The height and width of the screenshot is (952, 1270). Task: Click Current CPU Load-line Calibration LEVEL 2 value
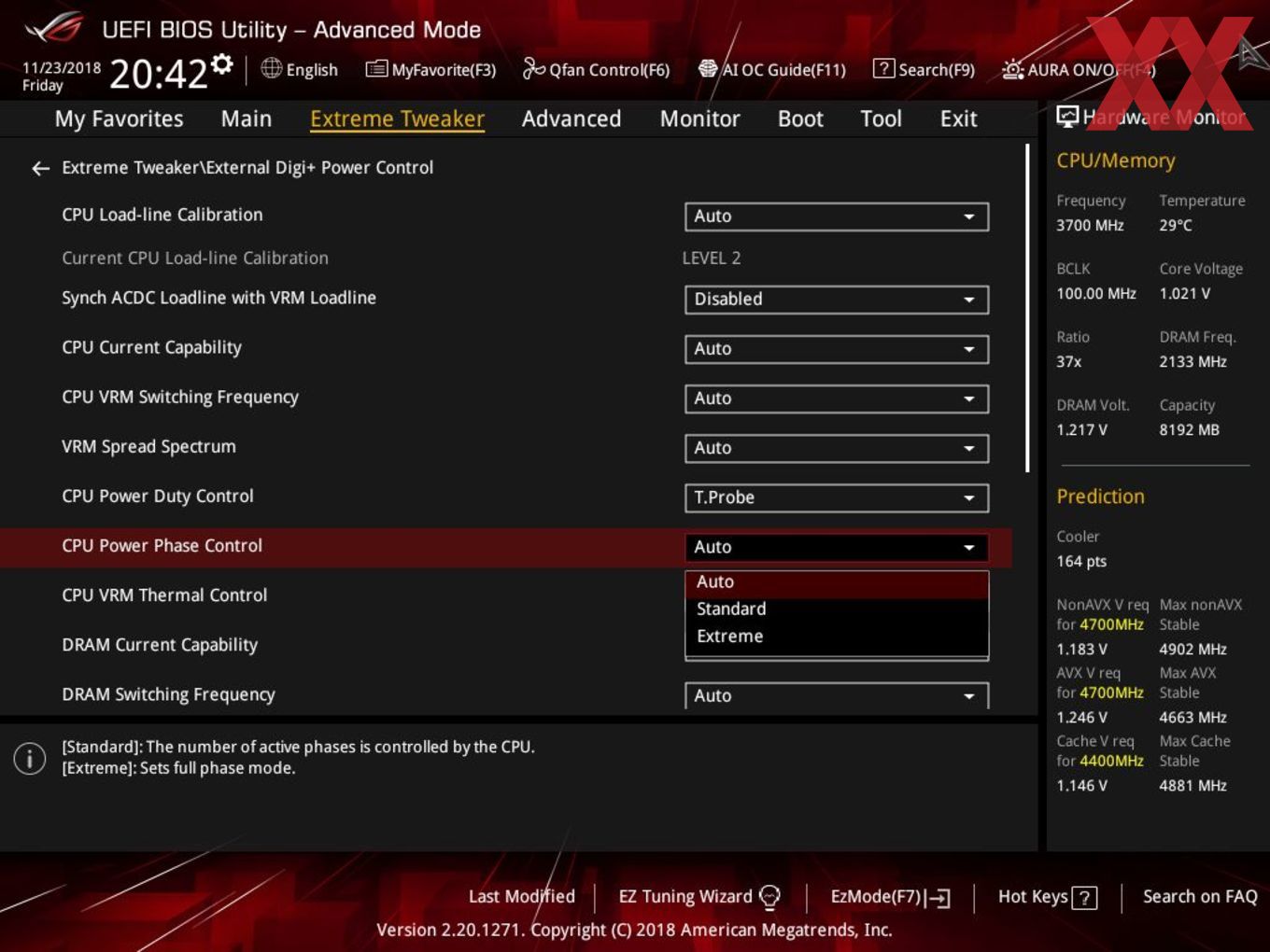click(712, 259)
